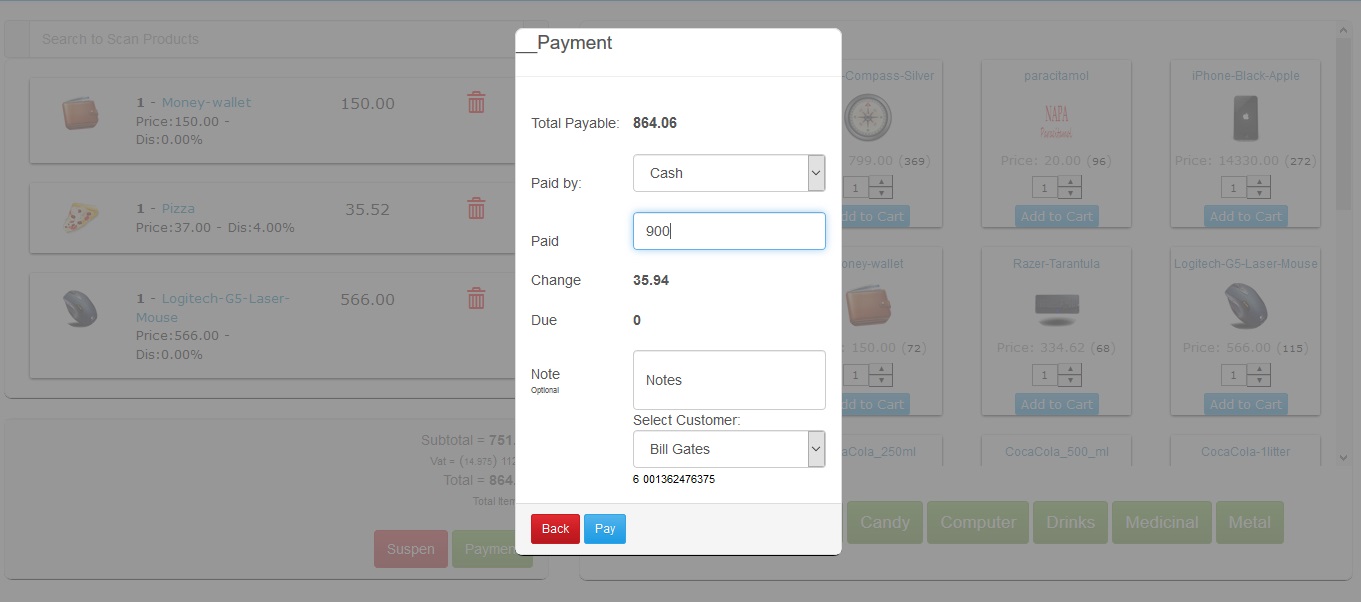Image resolution: width=1361 pixels, height=602 pixels.
Task: Click inside the Paid amount field
Action: (728, 231)
